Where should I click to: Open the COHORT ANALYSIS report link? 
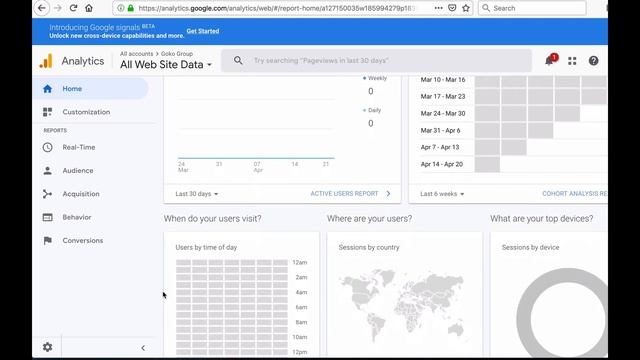574,193
